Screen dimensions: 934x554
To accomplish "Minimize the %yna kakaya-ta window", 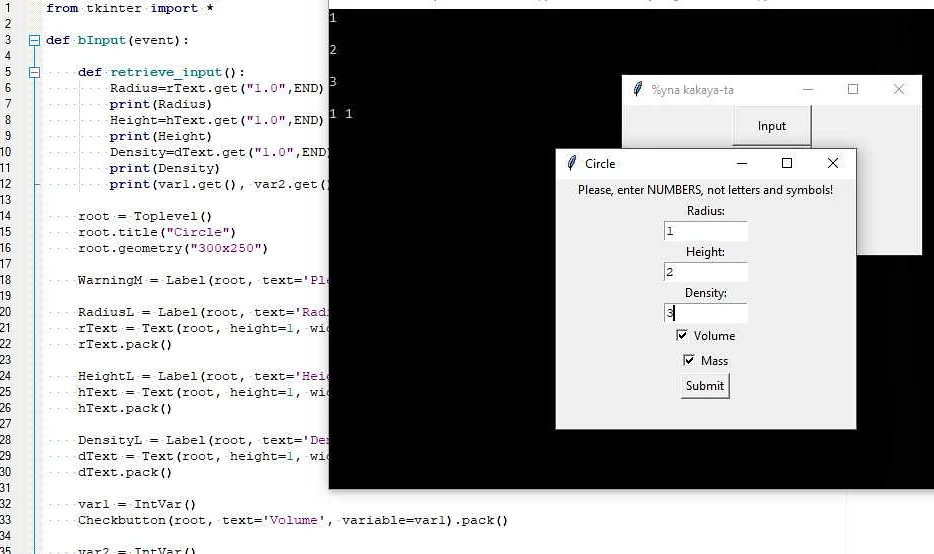I will point(807,90).
